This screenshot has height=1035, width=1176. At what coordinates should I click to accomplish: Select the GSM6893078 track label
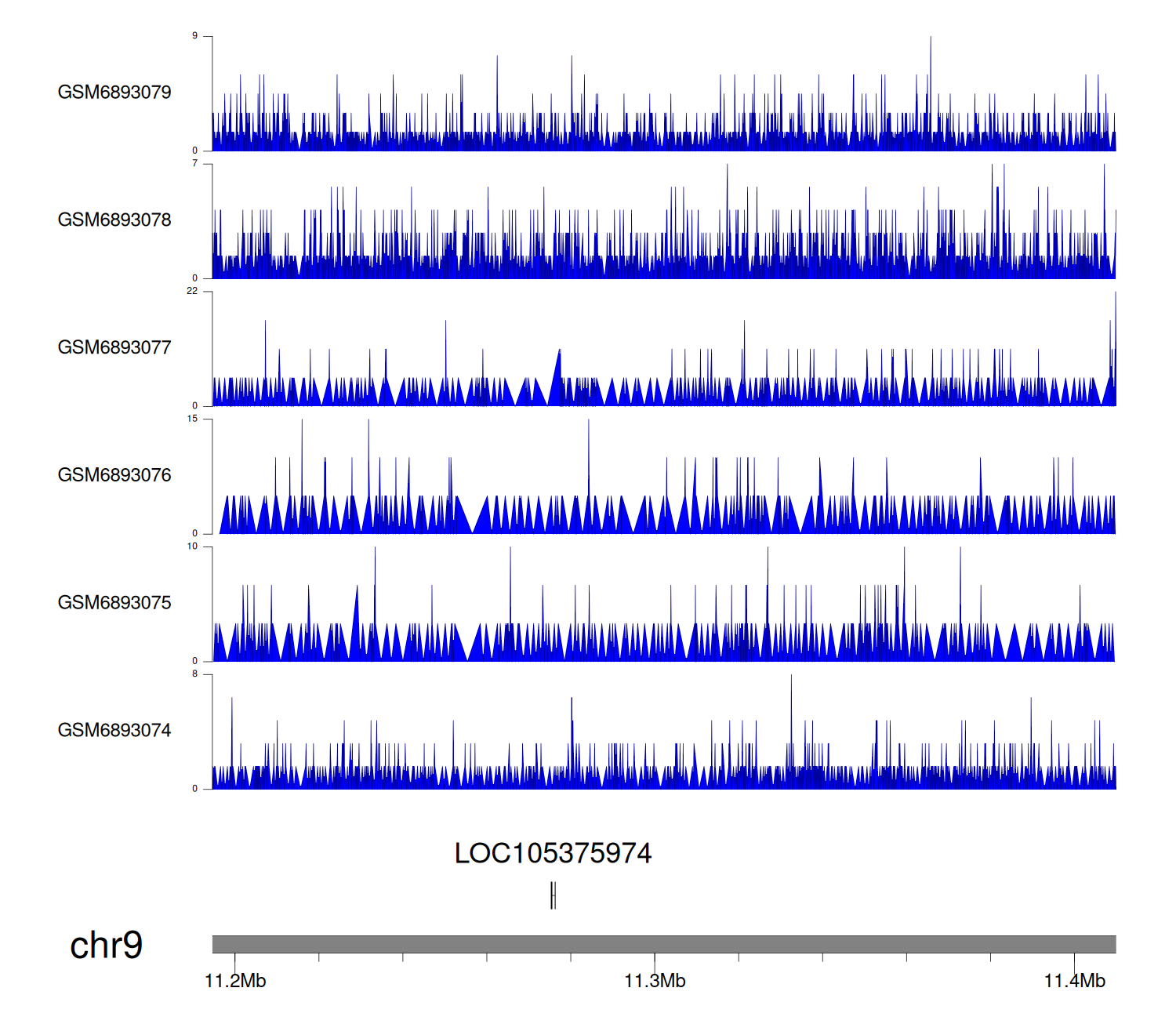(x=114, y=220)
